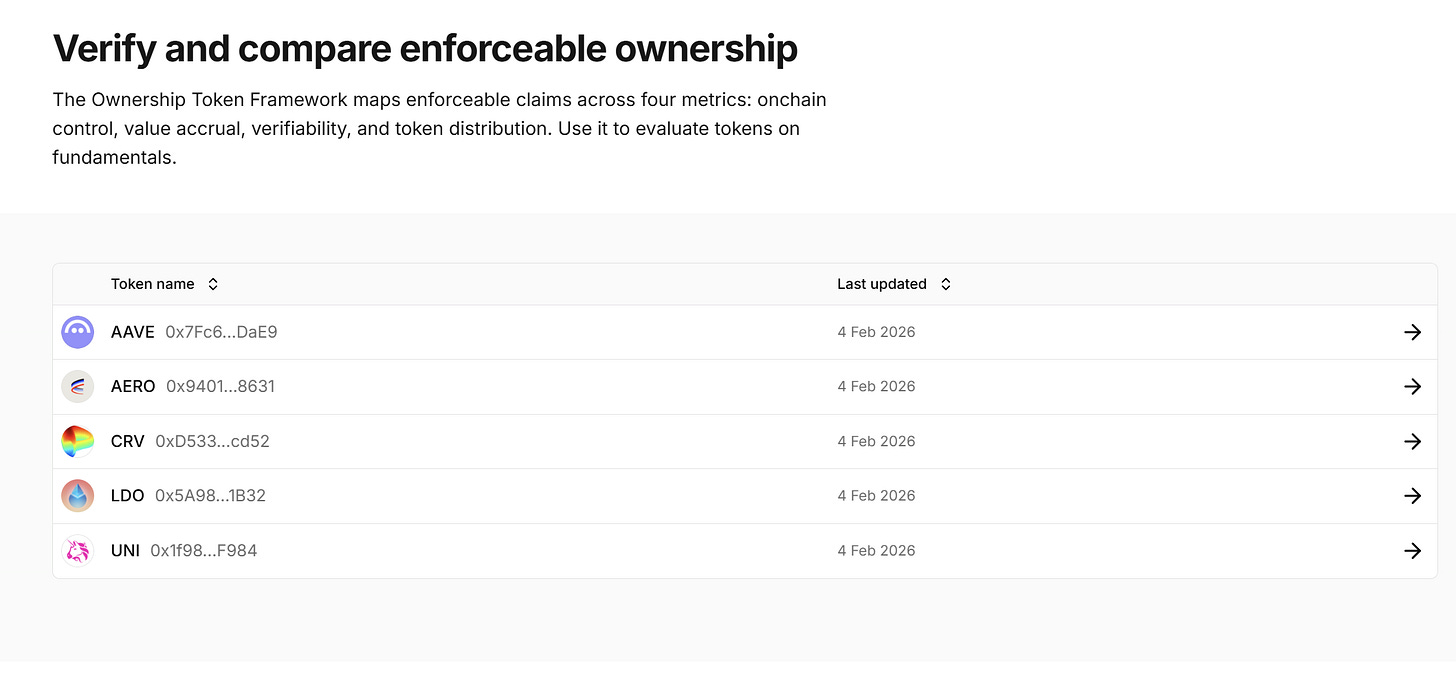The width and height of the screenshot is (1456, 696).
Task: Click the LDO row's right arrow
Action: pos(1412,495)
